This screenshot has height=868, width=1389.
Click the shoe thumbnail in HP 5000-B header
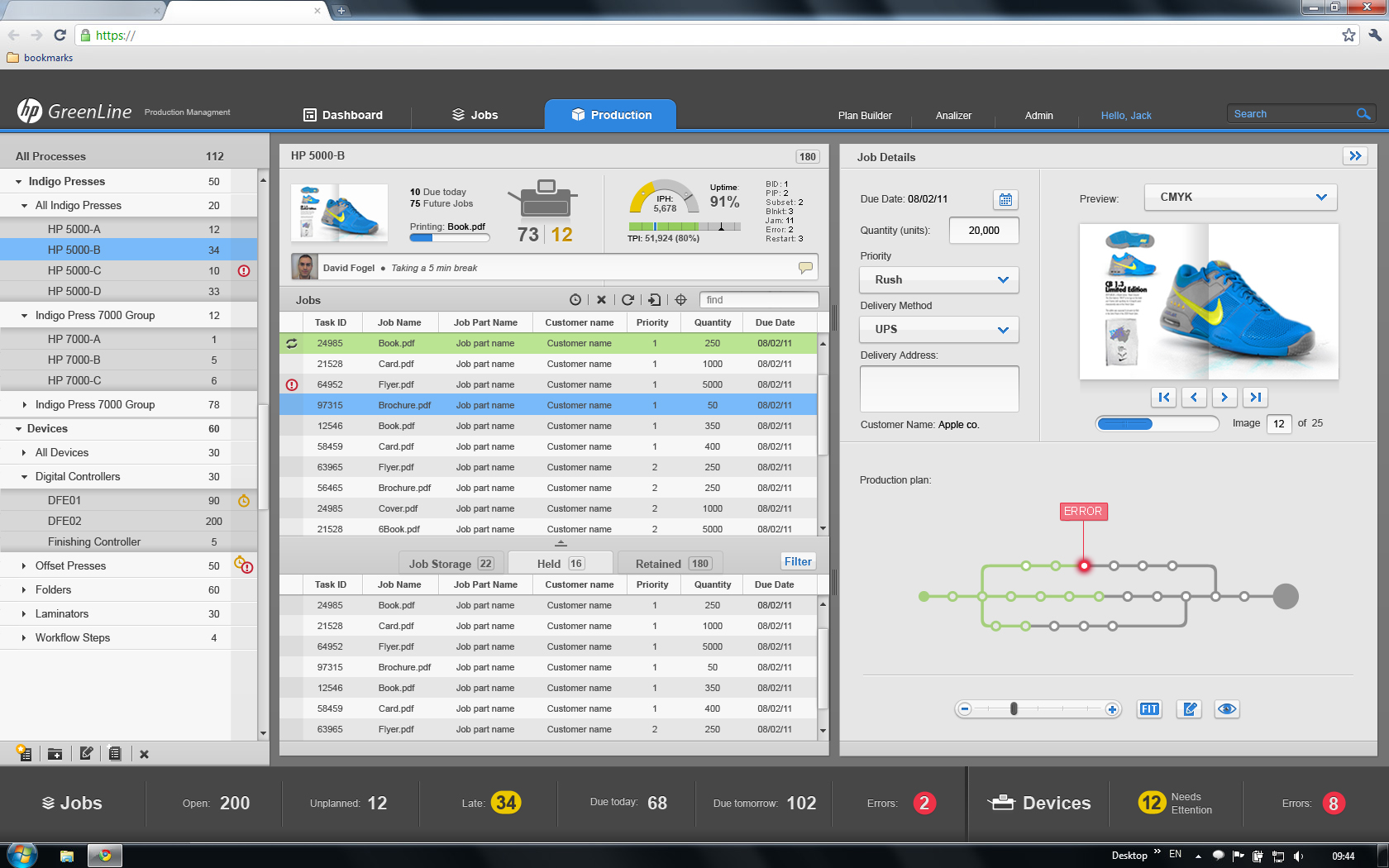[339, 212]
